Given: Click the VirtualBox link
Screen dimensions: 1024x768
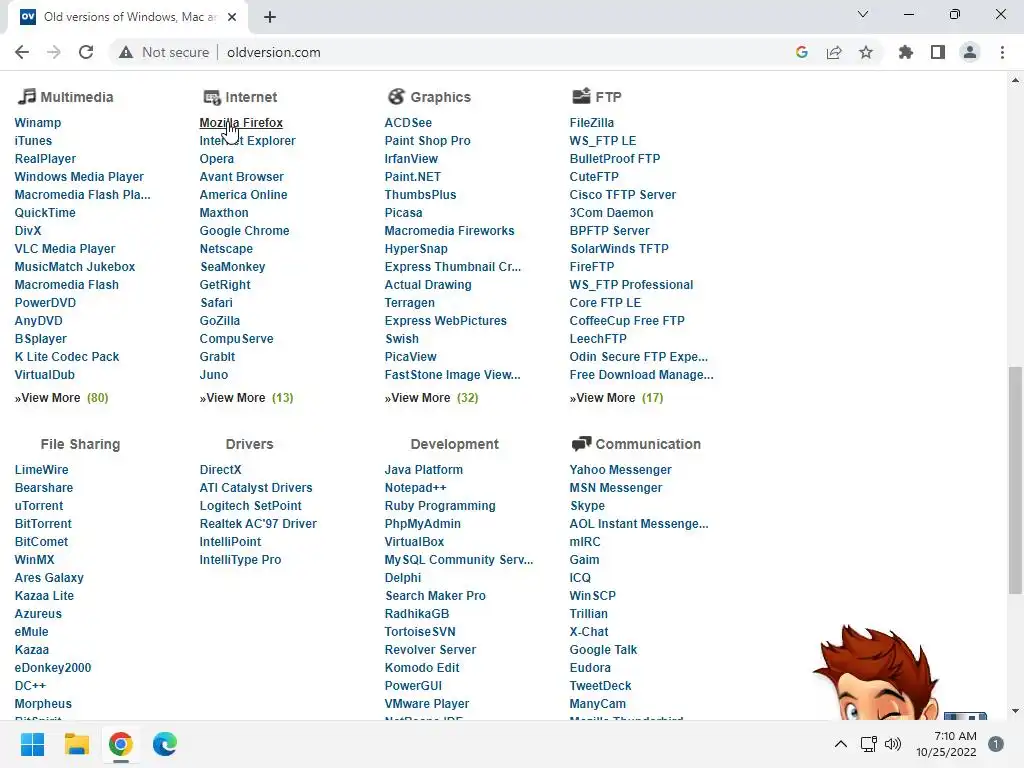Looking at the screenshot, I should 414,541.
